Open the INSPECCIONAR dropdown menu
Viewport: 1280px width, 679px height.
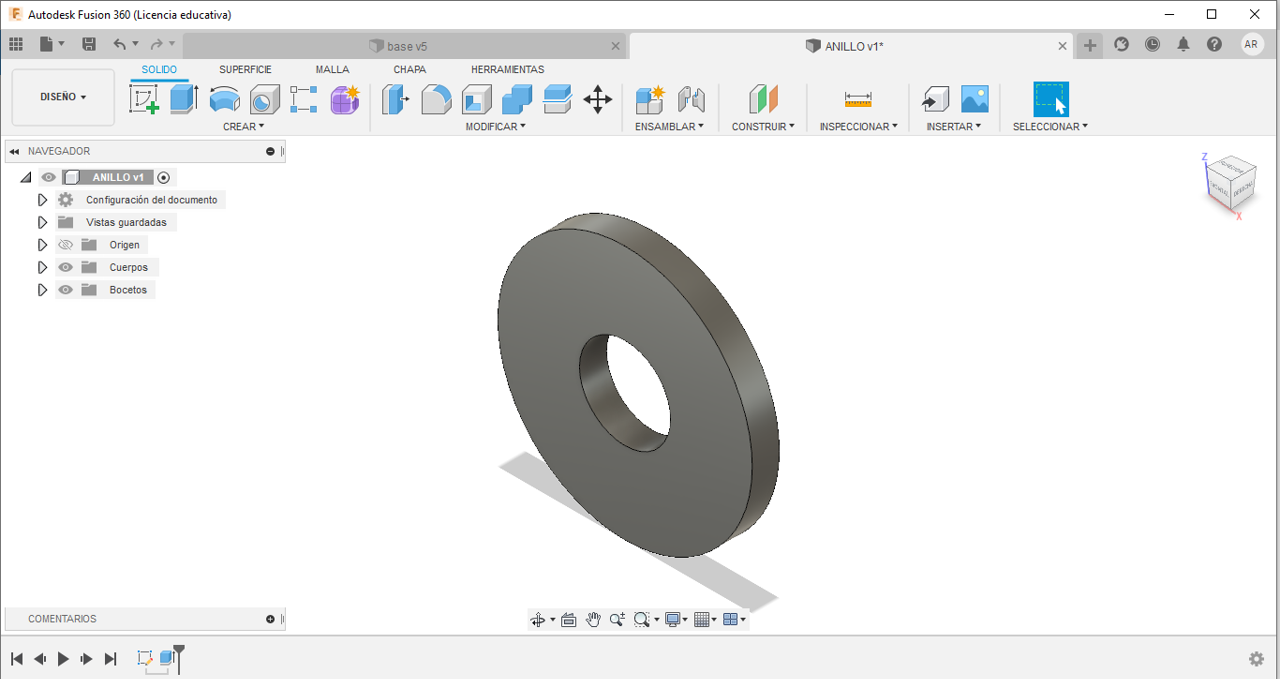point(858,127)
